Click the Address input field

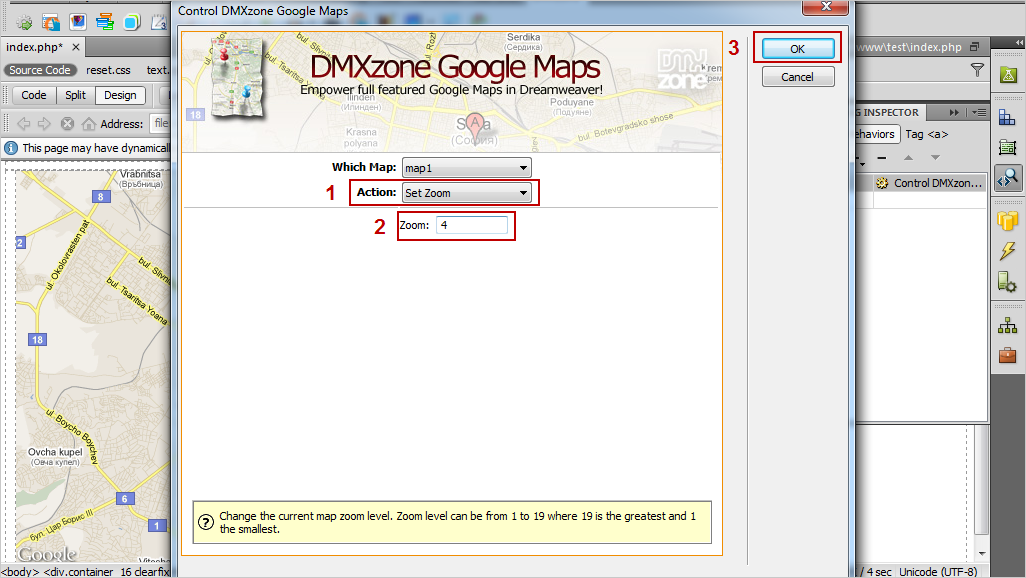point(161,123)
